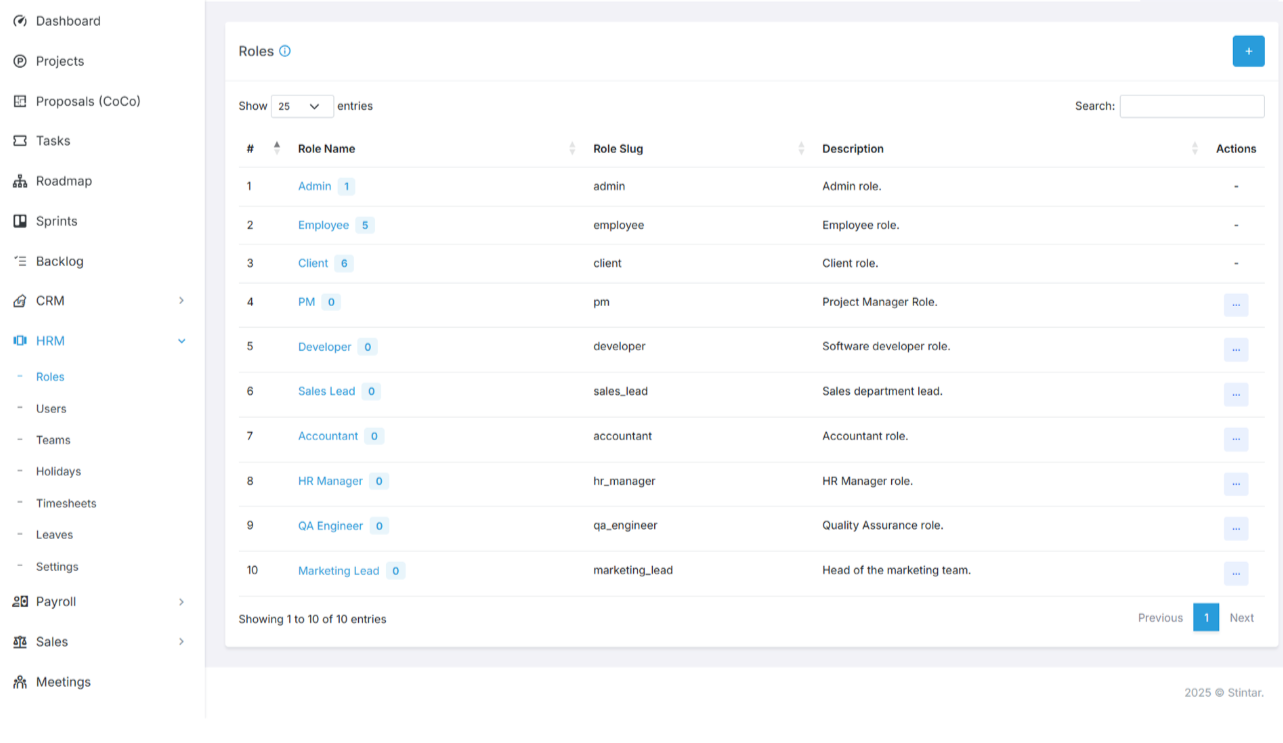Click the Backlog list icon
Image resolution: width=1283 pixels, height=743 pixels.
tap(20, 261)
